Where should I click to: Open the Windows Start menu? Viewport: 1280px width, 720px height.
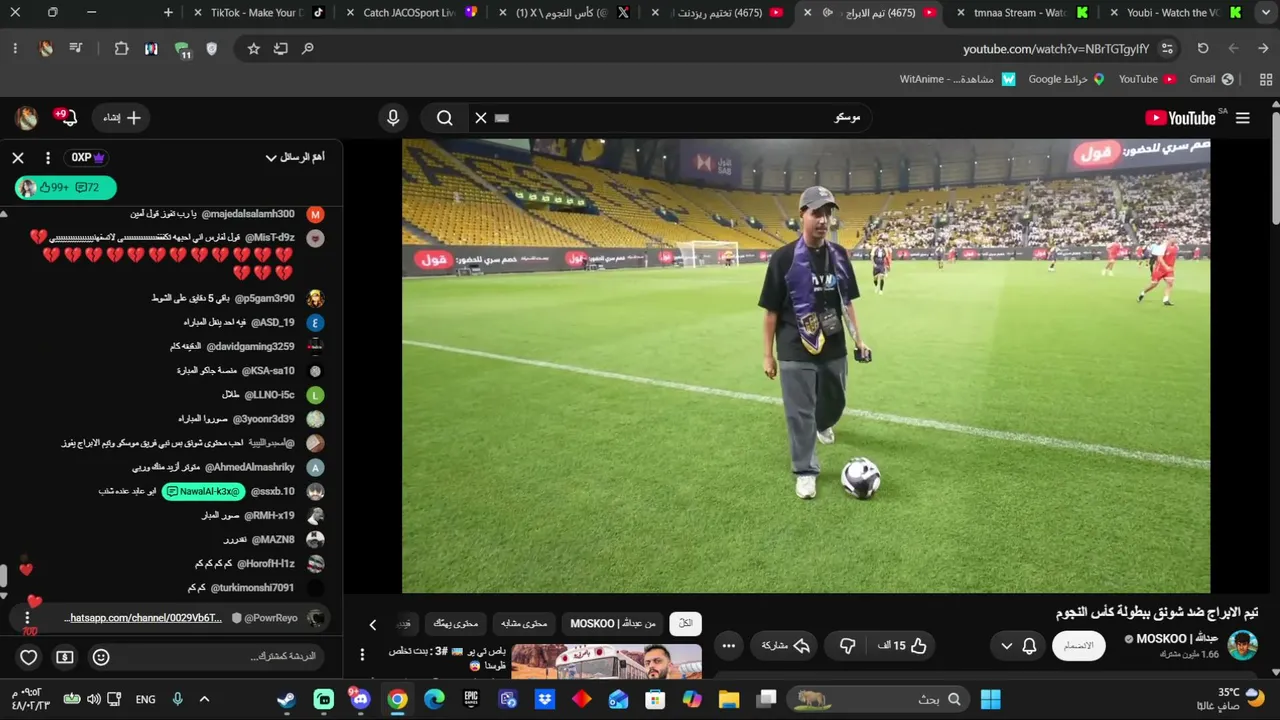tap(991, 699)
